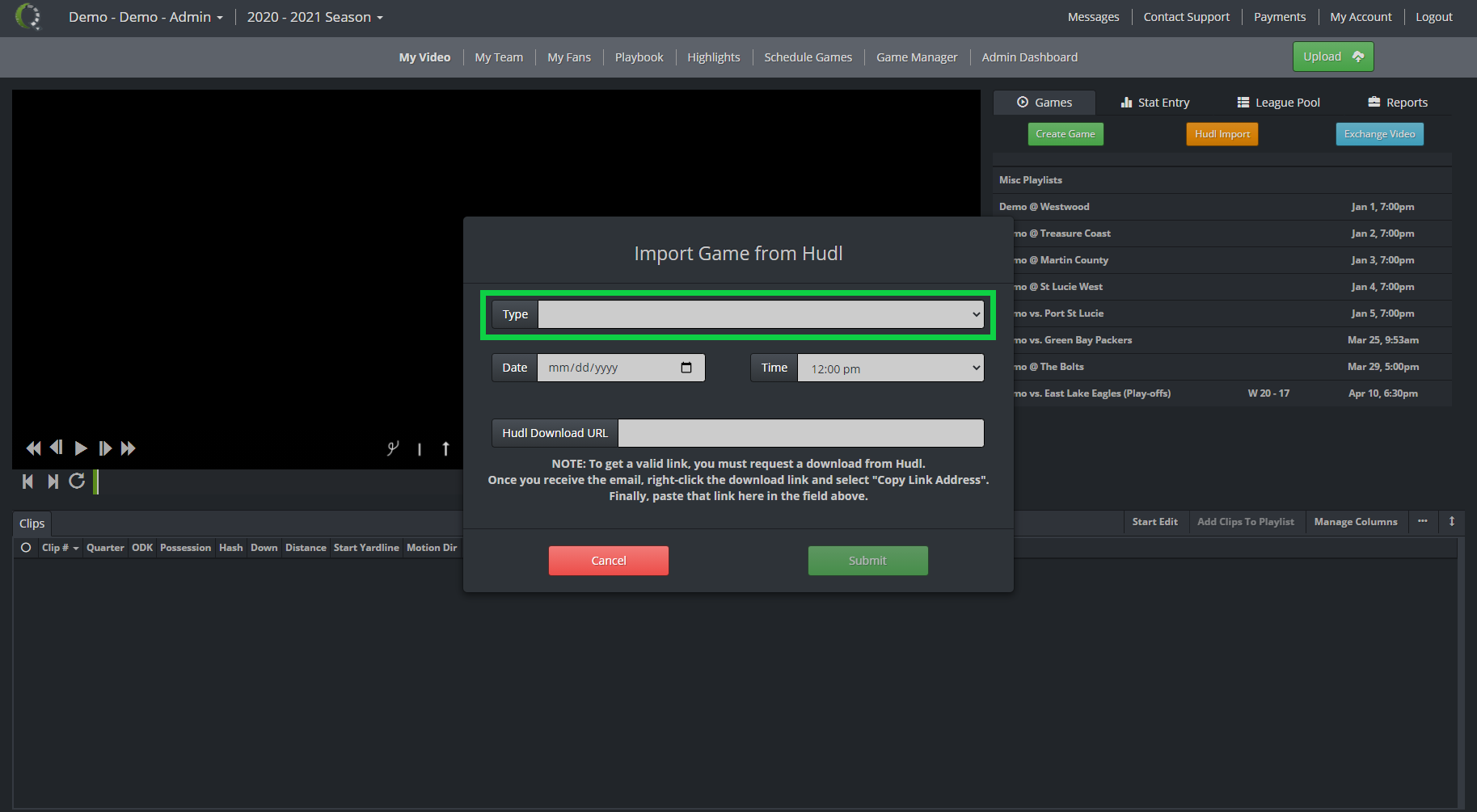
Task: Select the @ Treasure Coast game row
Action: point(1222,234)
